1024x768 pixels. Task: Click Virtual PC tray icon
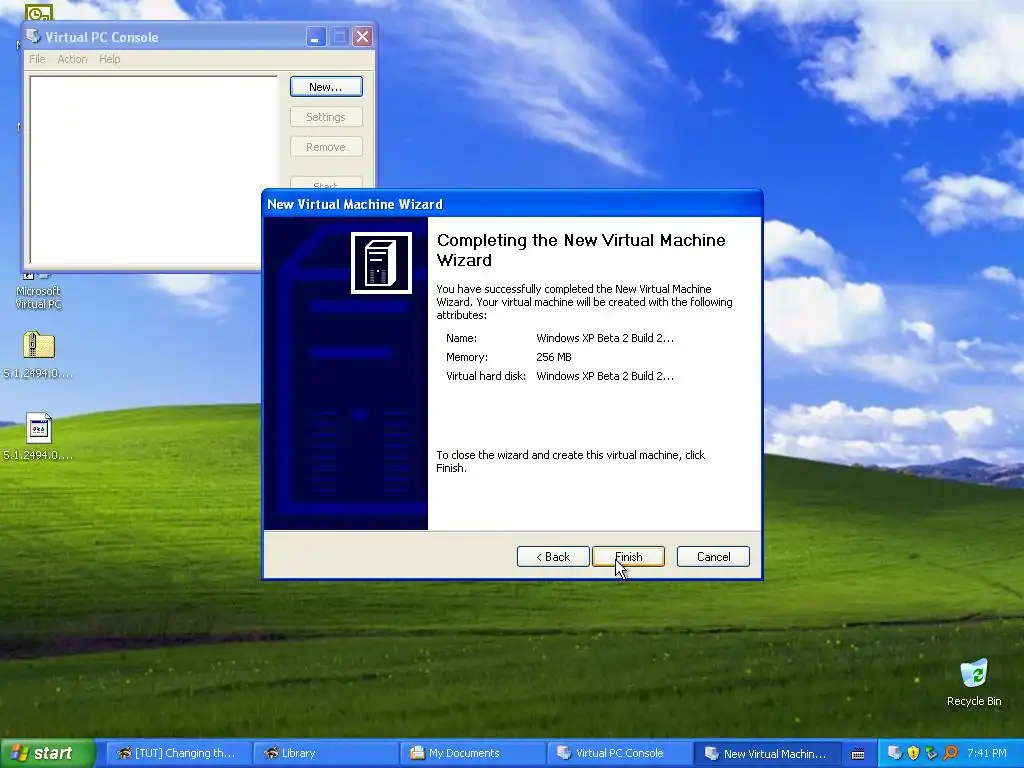click(x=895, y=753)
